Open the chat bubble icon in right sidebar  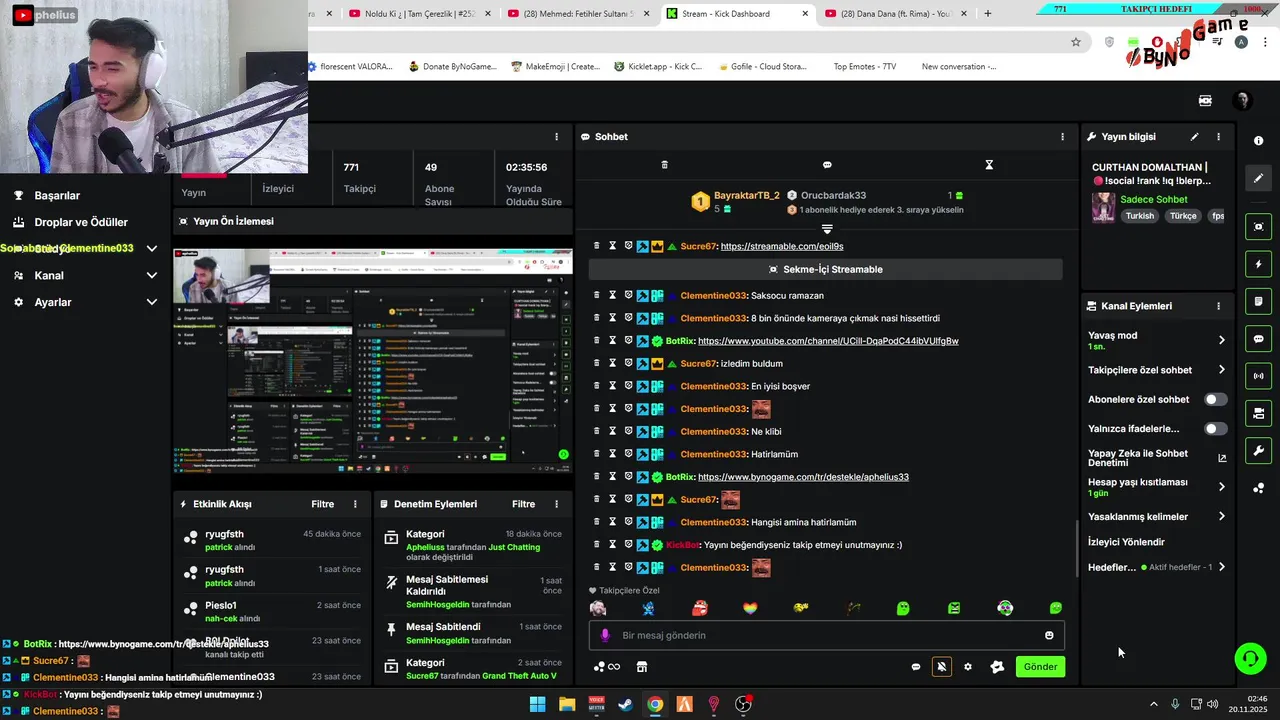[x=1259, y=339]
